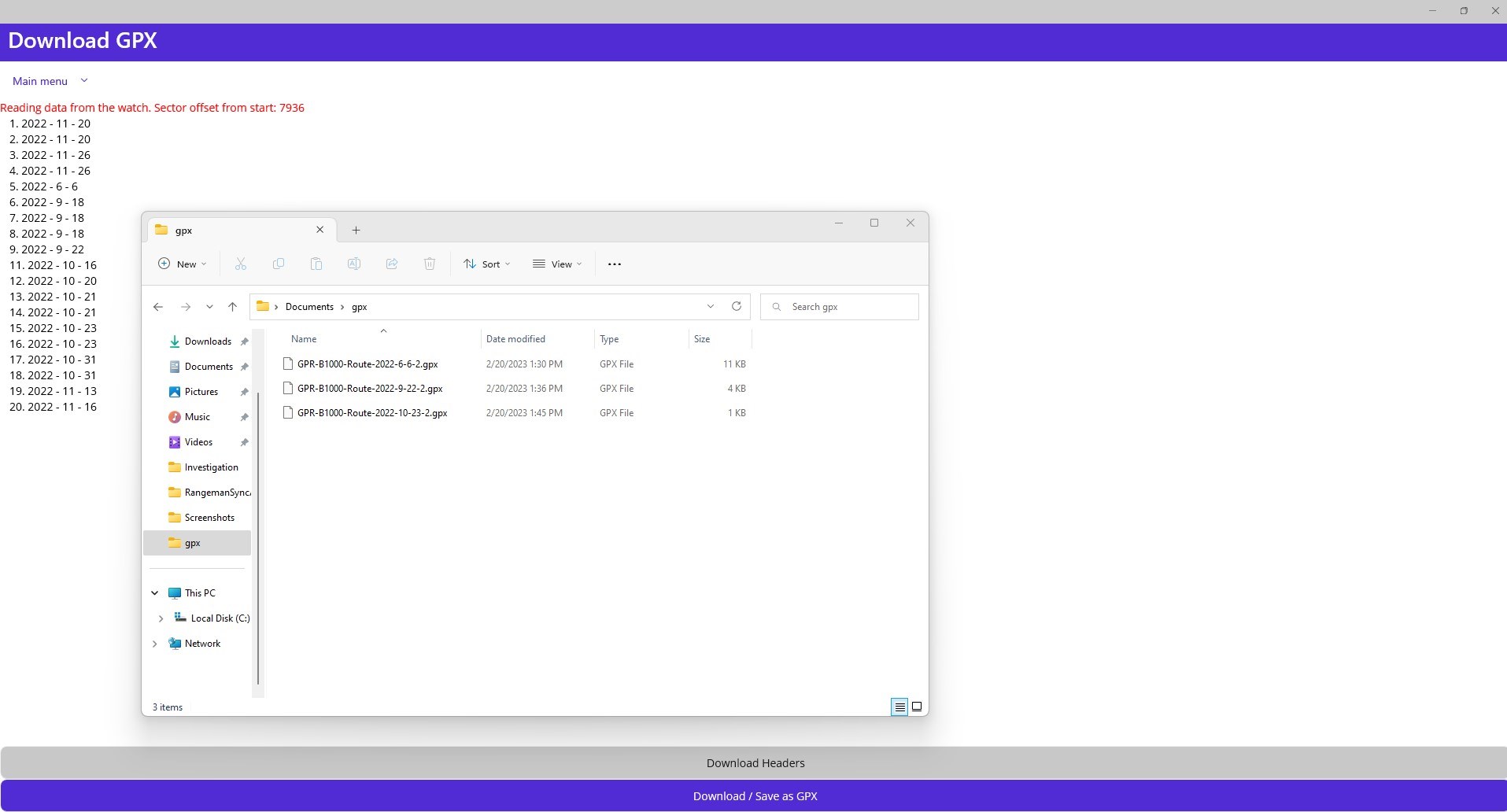Click the Download Headers button
The height and width of the screenshot is (812, 1507).
754,763
